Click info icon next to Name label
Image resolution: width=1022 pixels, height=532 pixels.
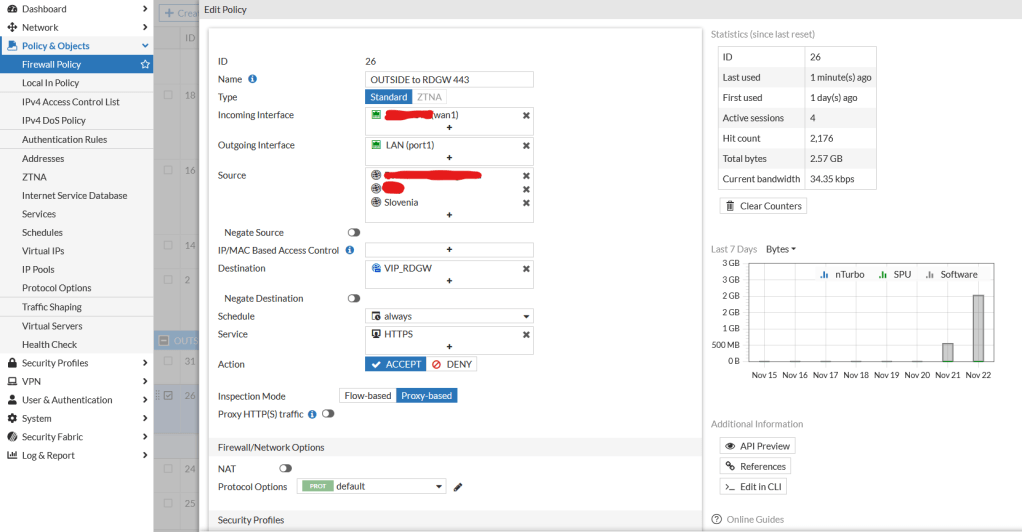(x=252, y=79)
